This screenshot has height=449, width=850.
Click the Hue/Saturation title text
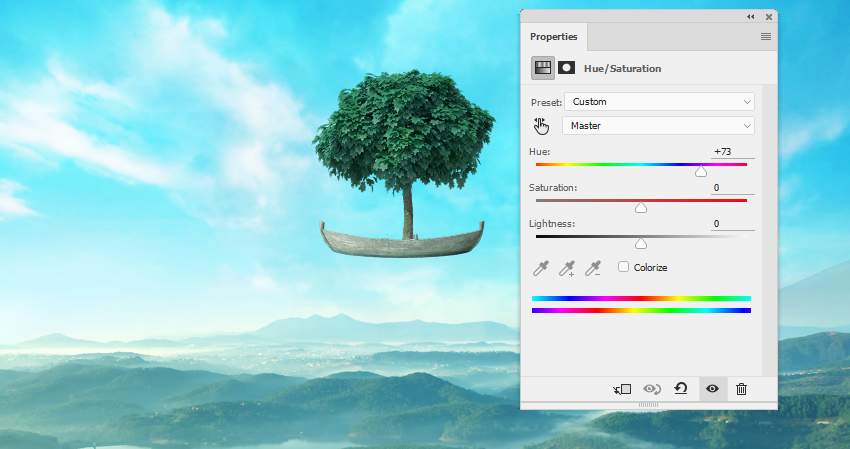[622, 68]
